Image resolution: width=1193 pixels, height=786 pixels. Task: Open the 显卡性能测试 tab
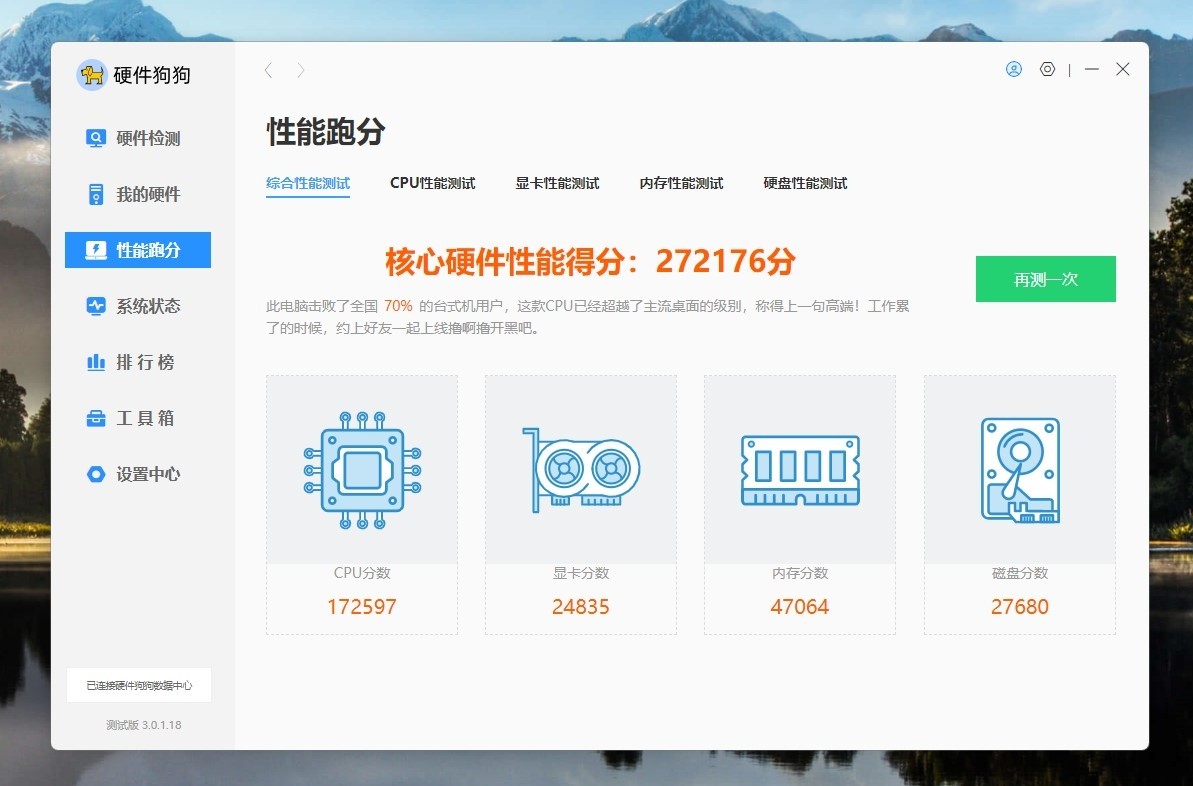tap(557, 183)
